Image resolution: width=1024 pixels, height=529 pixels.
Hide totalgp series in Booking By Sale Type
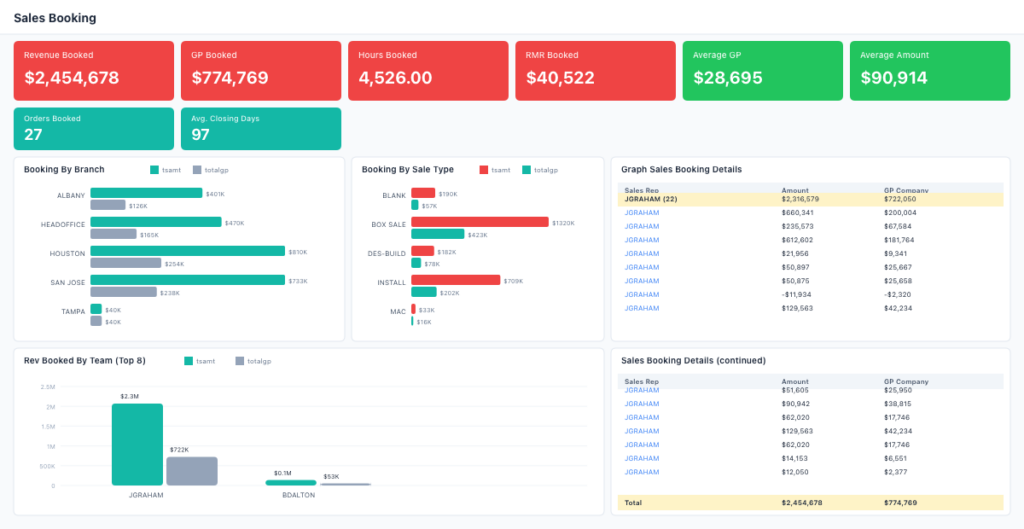(x=539, y=170)
